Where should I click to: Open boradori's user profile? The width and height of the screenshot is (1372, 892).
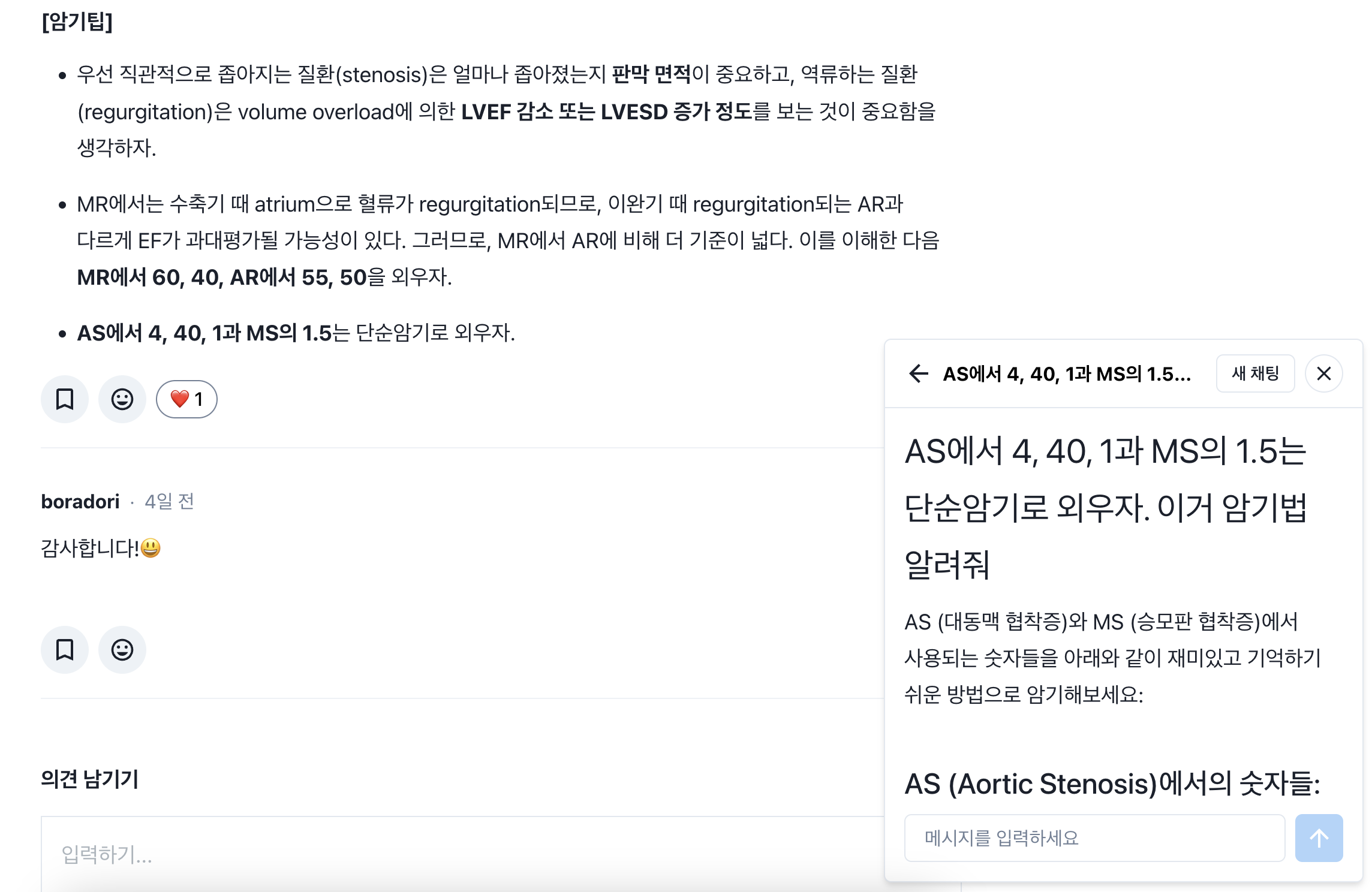coord(80,501)
